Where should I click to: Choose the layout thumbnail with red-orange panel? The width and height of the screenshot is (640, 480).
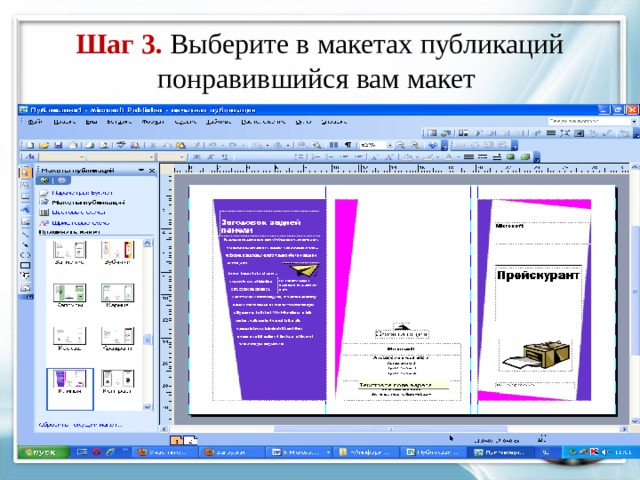[x=118, y=253]
